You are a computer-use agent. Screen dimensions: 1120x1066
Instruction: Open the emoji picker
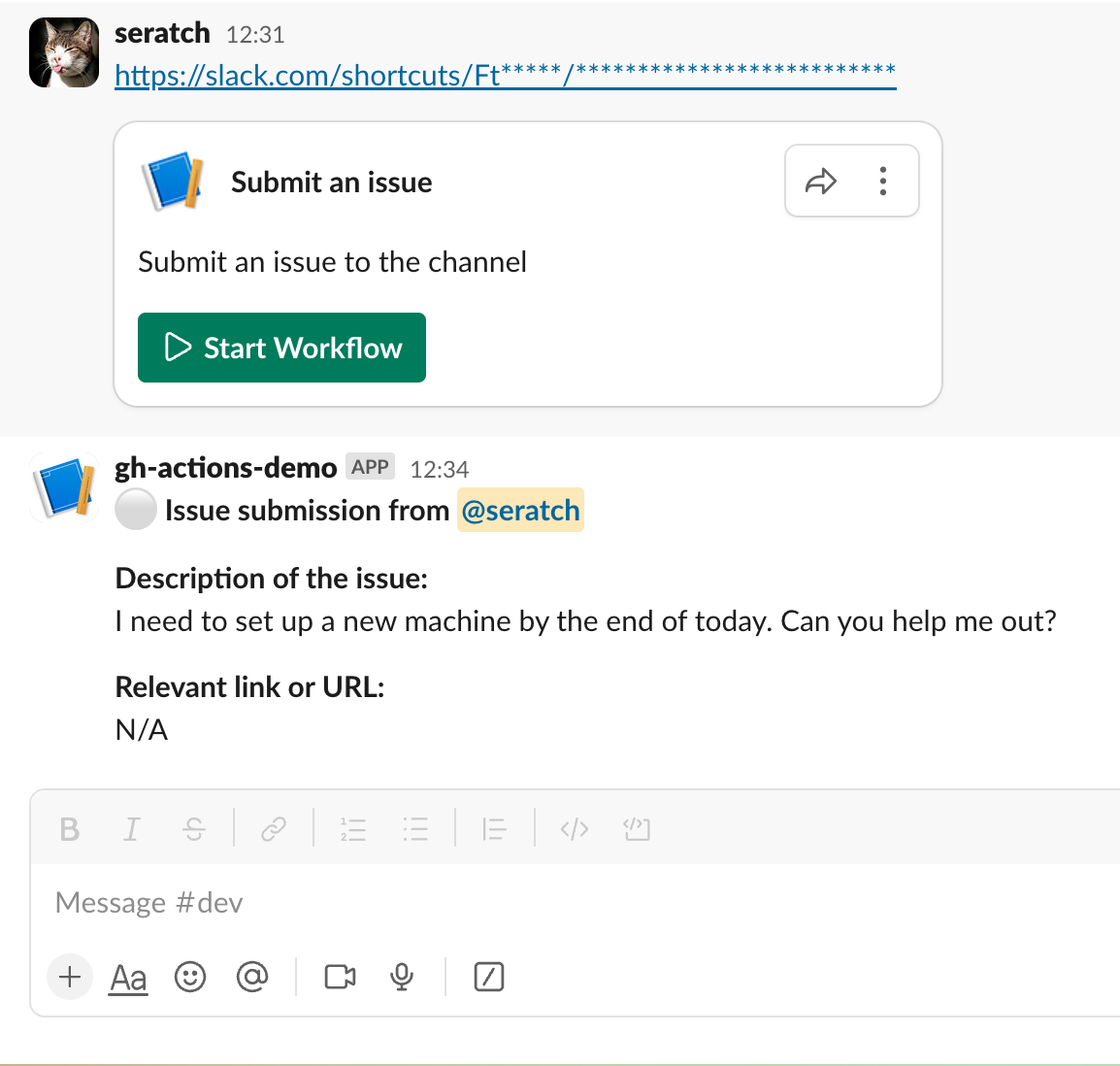(x=190, y=977)
